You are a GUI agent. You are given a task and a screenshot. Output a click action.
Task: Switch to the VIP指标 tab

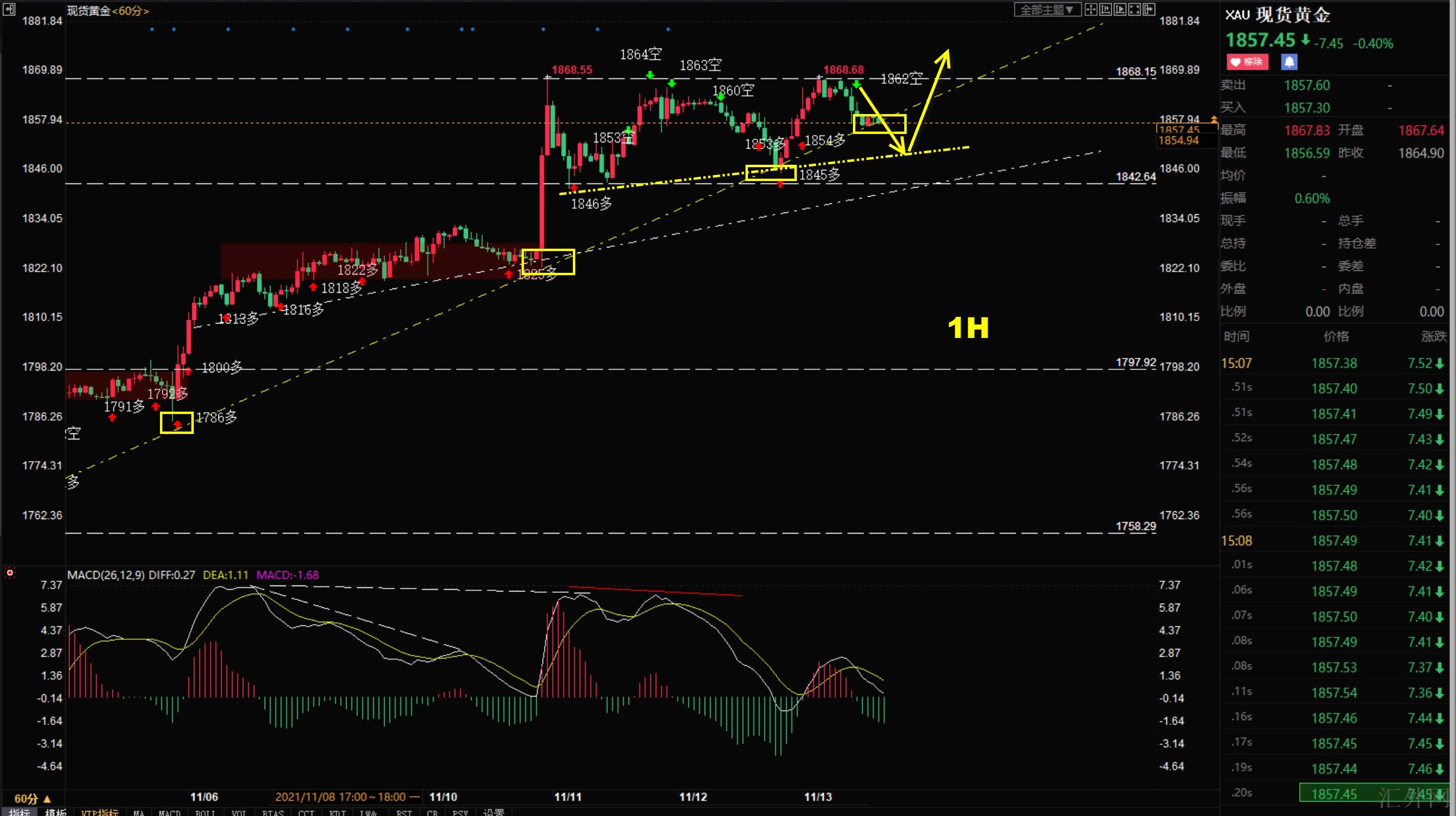[100, 812]
